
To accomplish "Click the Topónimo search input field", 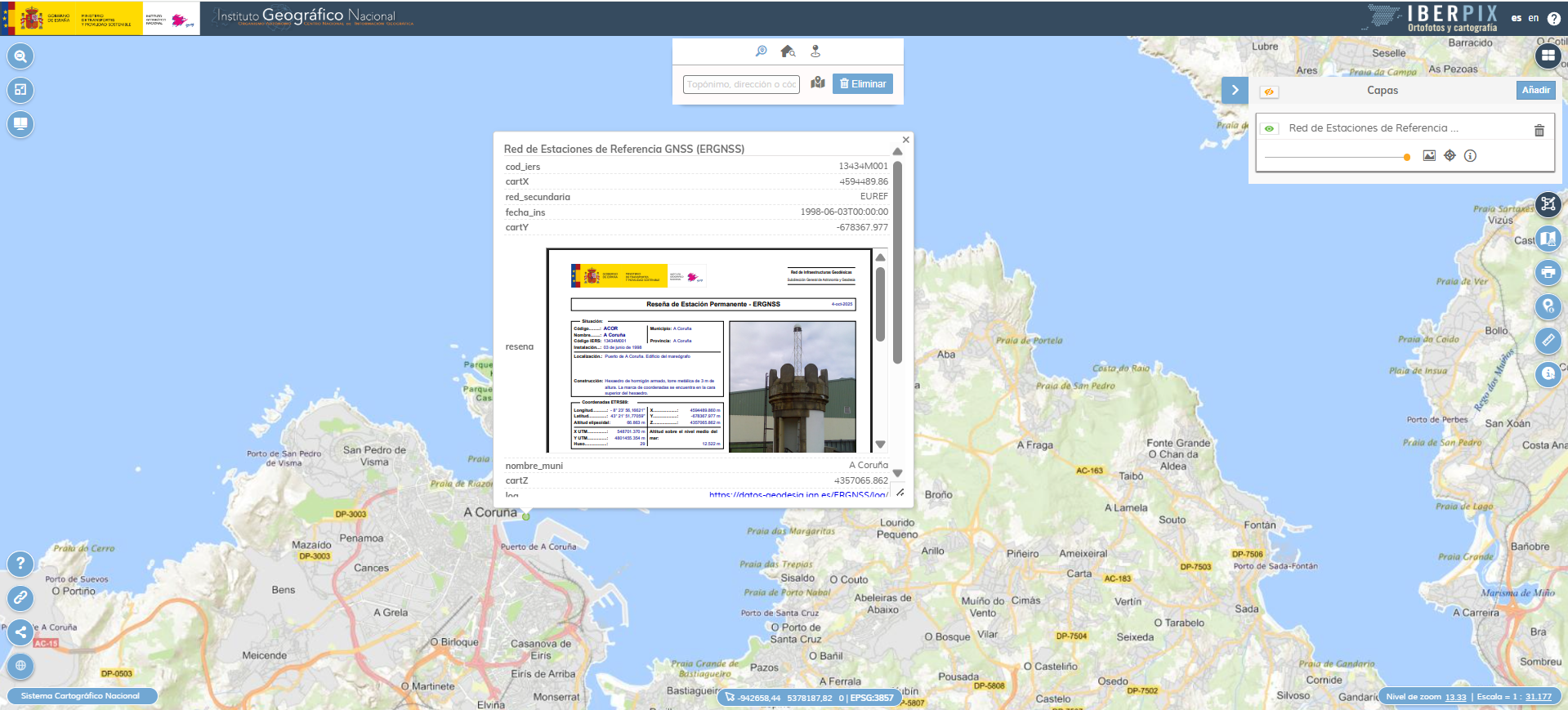I will [x=741, y=84].
